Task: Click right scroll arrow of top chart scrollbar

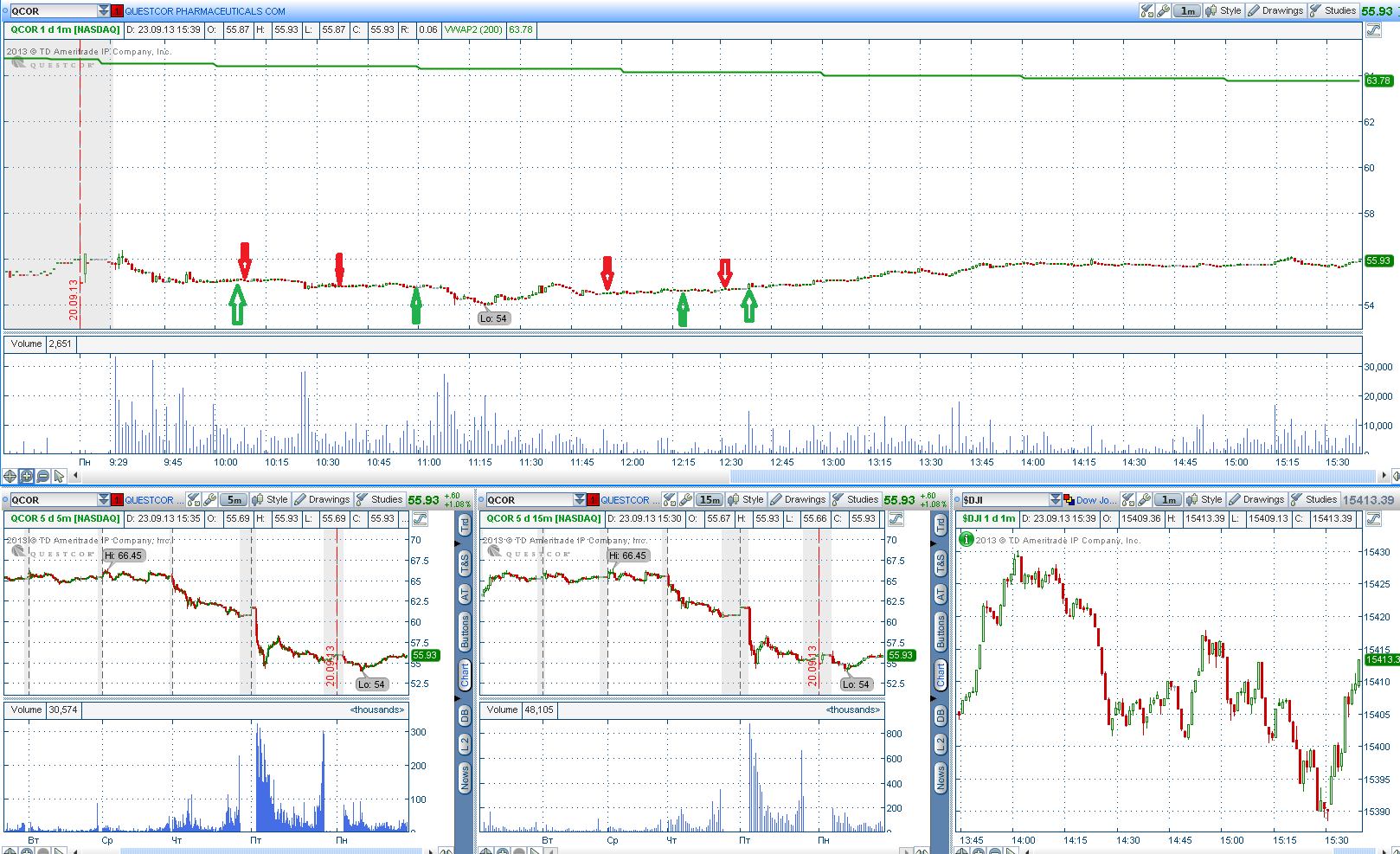Action: [1384, 476]
